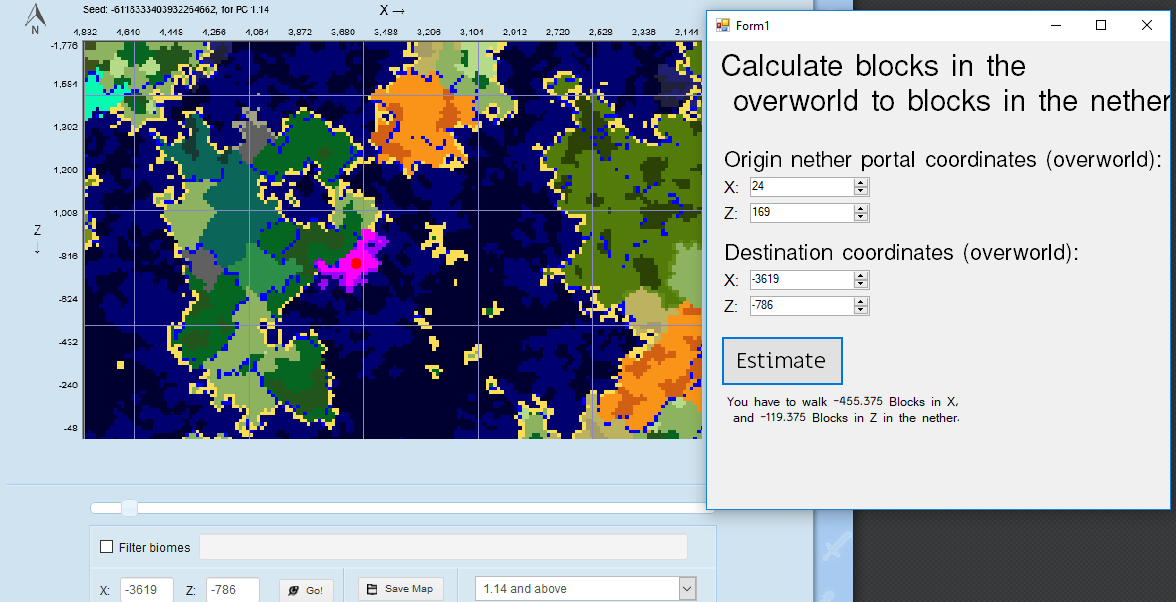Click the north compass icon top-left

pos(33,17)
